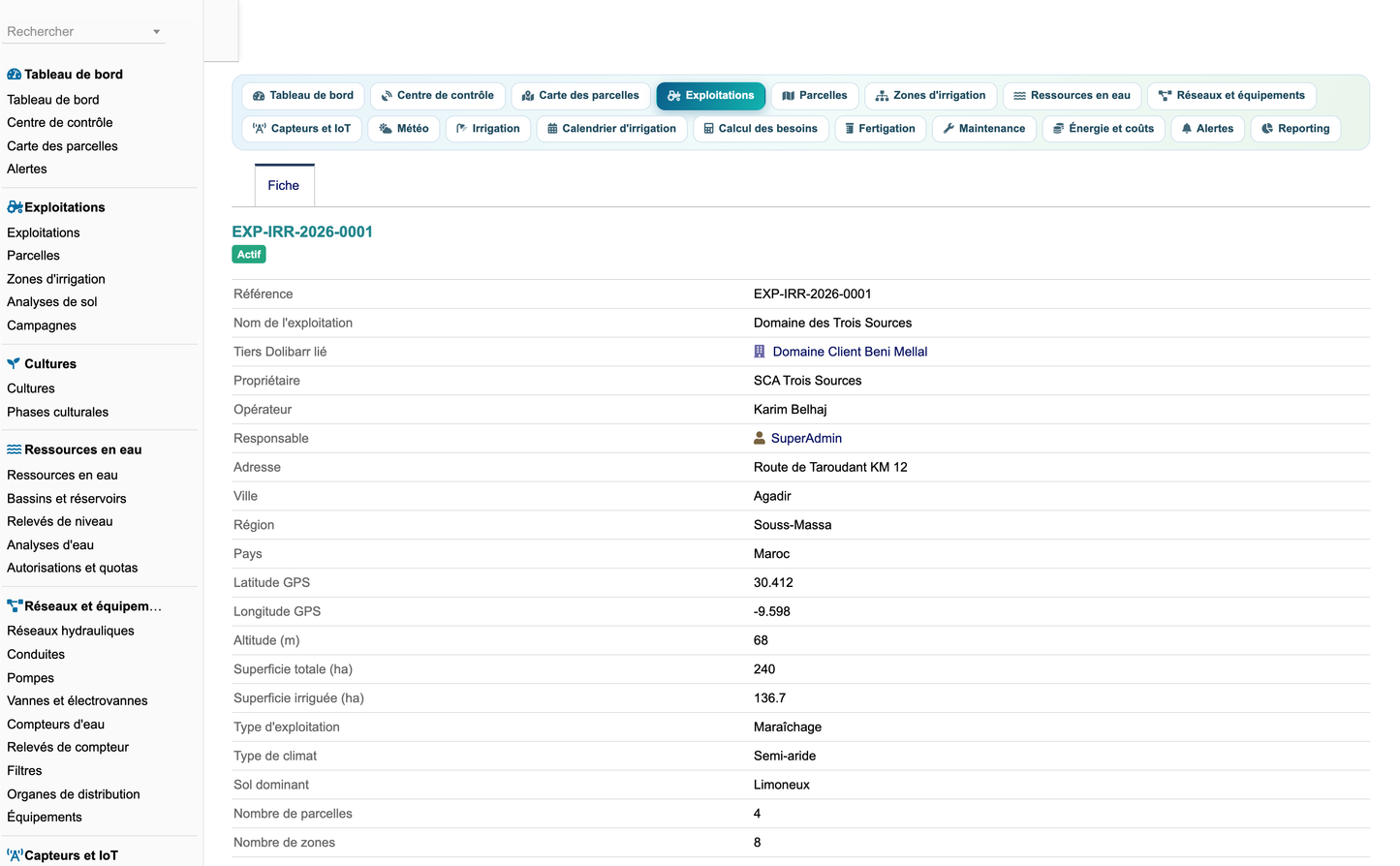Click the water waves icon beside Ressources en eau heading
This screenshot has height=866, width=1400.
click(15, 449)
